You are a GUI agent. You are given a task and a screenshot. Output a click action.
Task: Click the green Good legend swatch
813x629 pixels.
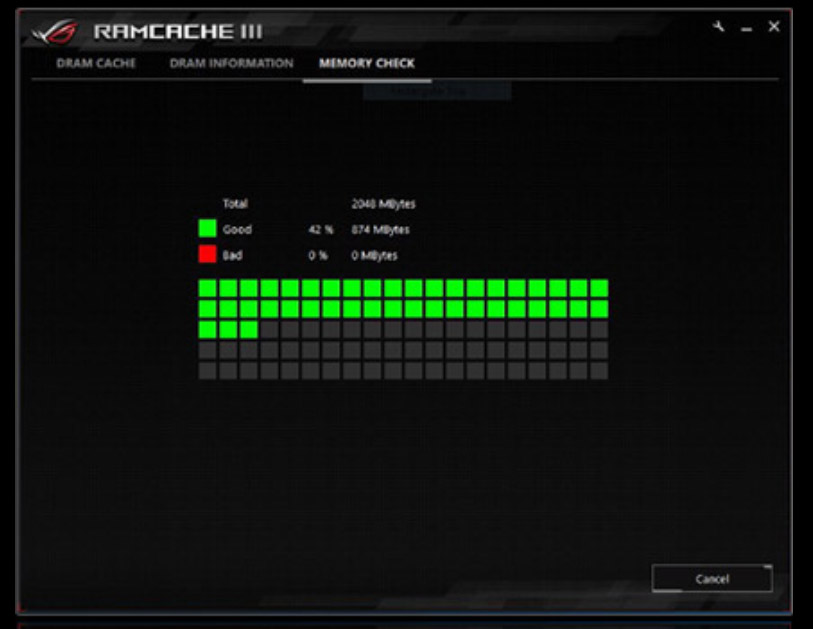[x=207, y=228]
